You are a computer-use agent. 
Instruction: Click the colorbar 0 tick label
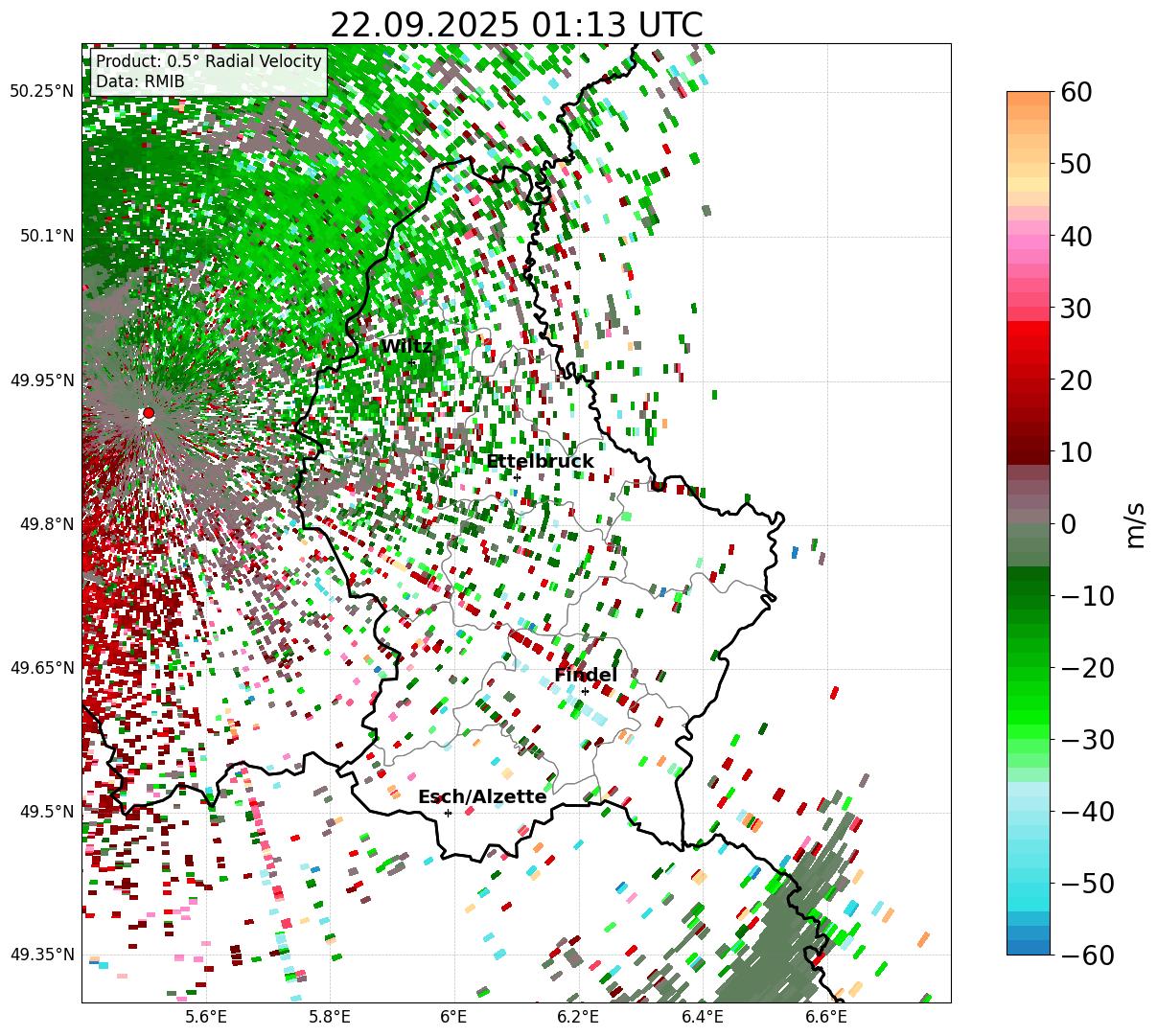click(x=1068, y=523)
